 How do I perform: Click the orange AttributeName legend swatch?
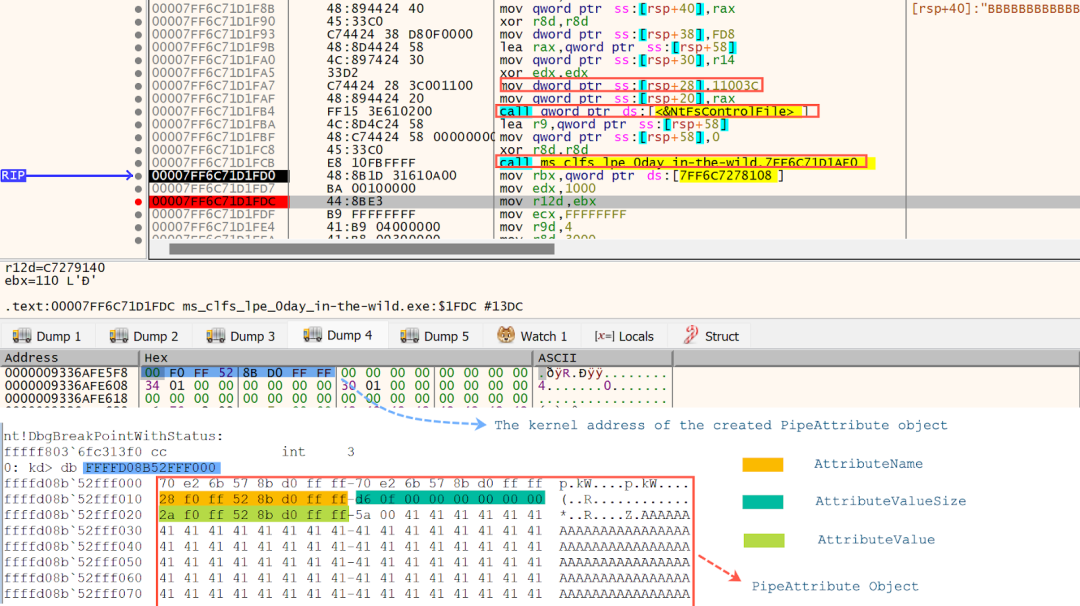point(763,464)
